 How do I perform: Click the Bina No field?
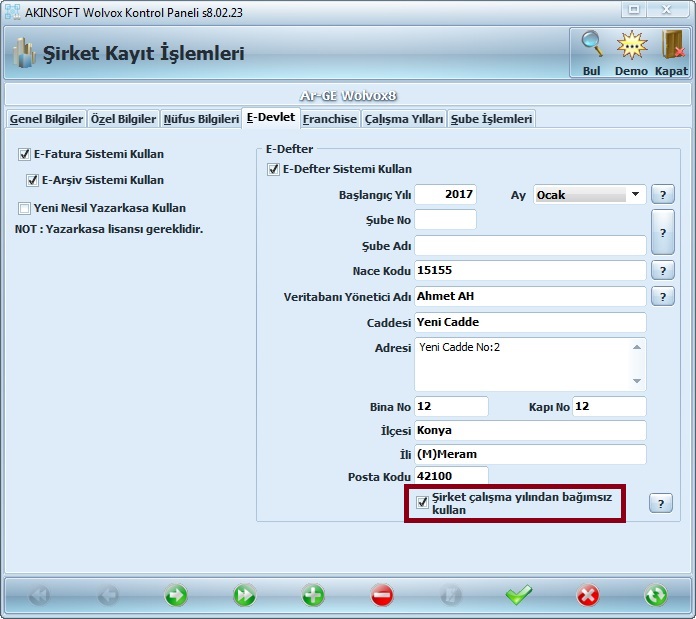[x=451, y=406]
